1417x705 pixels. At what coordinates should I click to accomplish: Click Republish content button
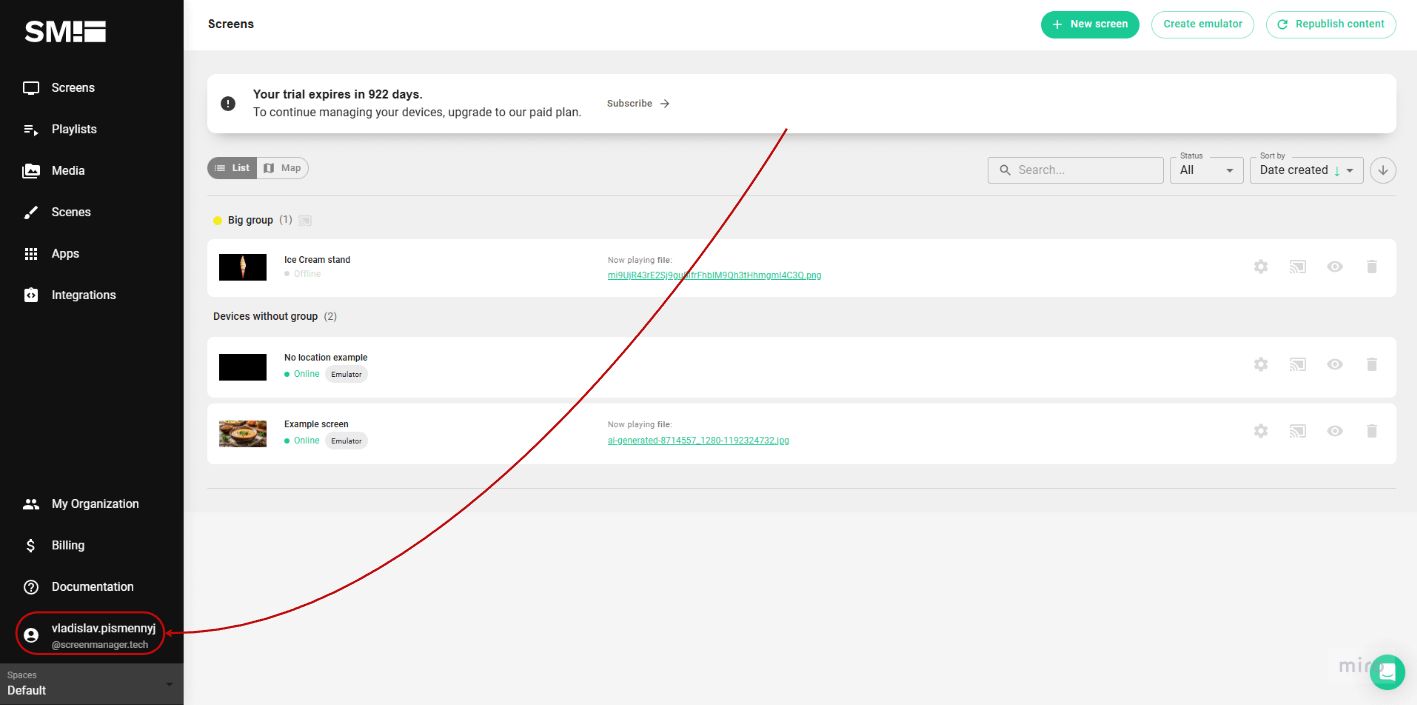1330,24
